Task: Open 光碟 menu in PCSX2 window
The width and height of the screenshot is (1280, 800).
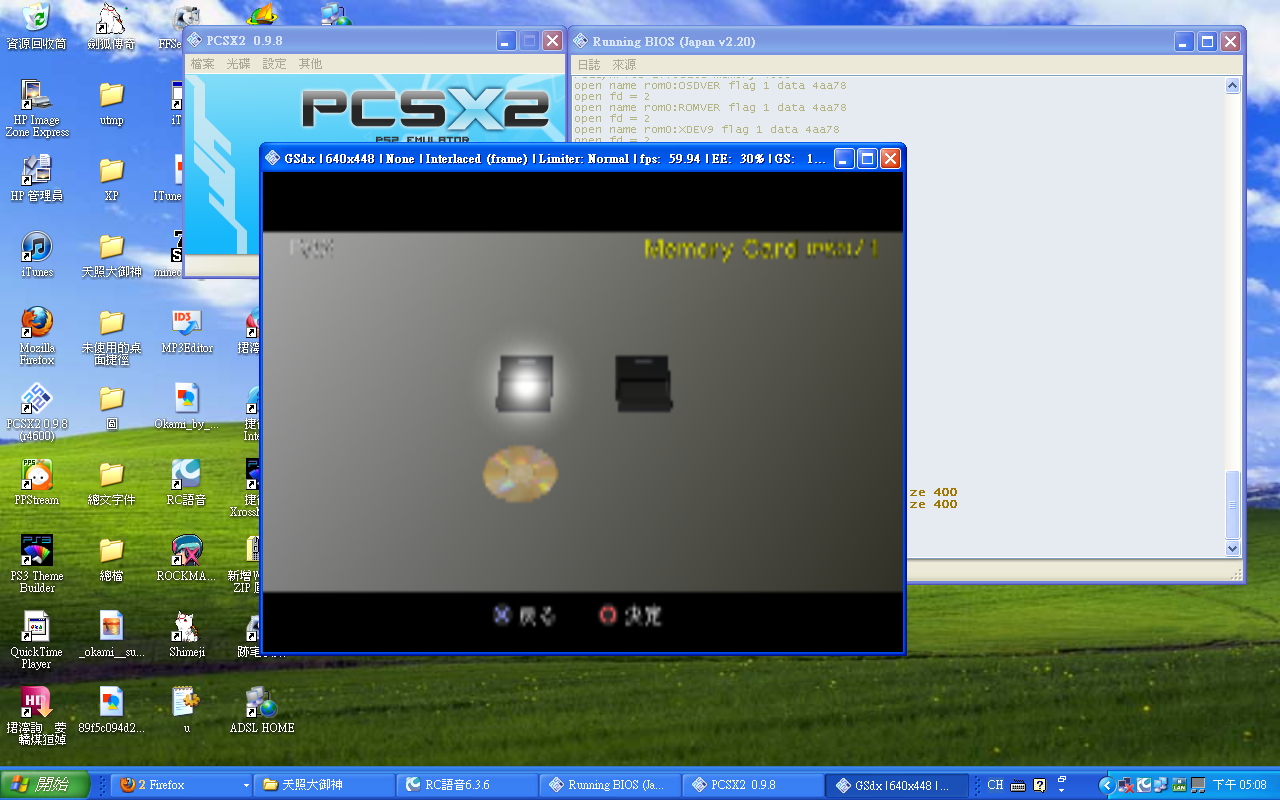Action: [238, 63]
